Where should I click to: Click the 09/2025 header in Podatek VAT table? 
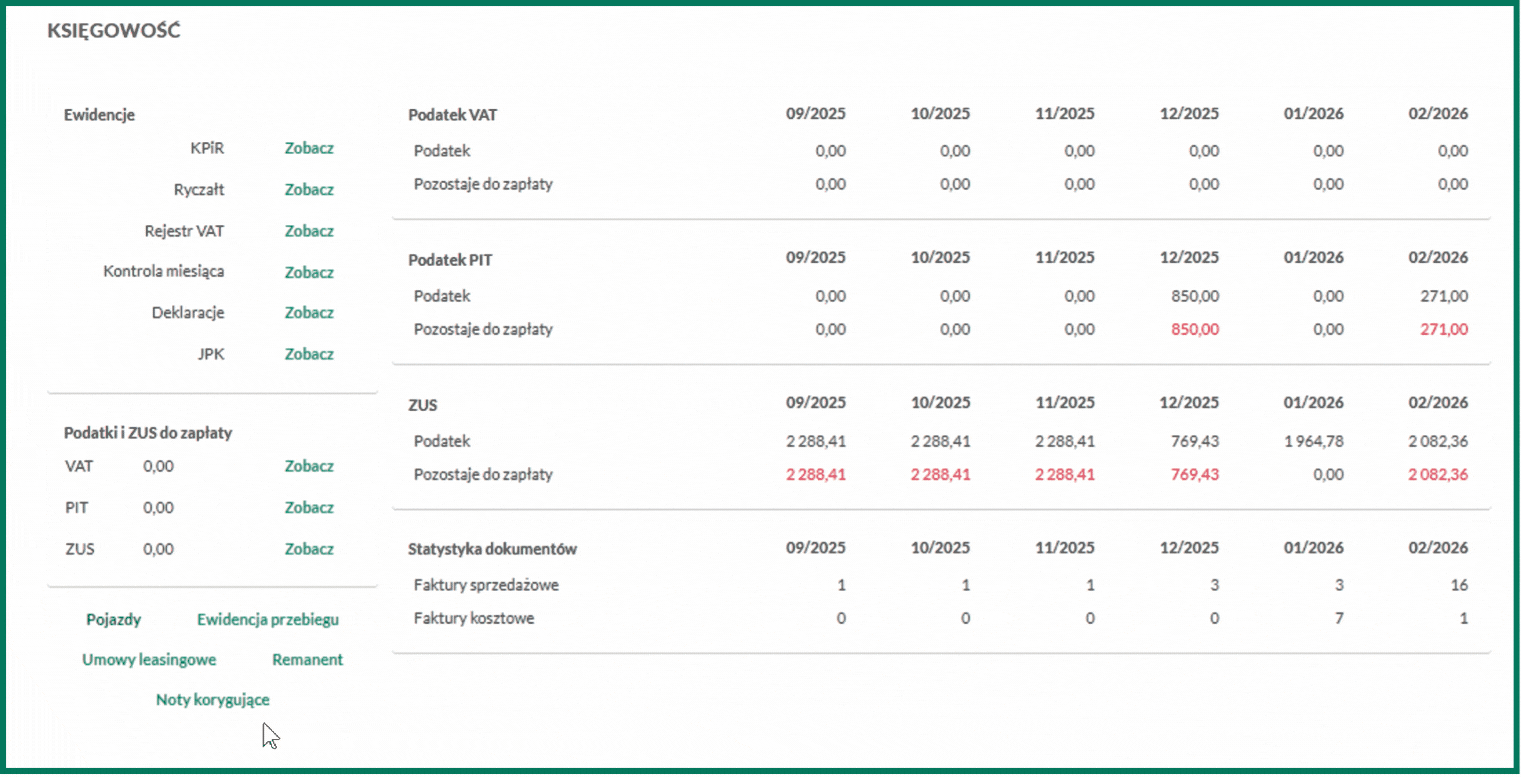(x=816, y=114)
